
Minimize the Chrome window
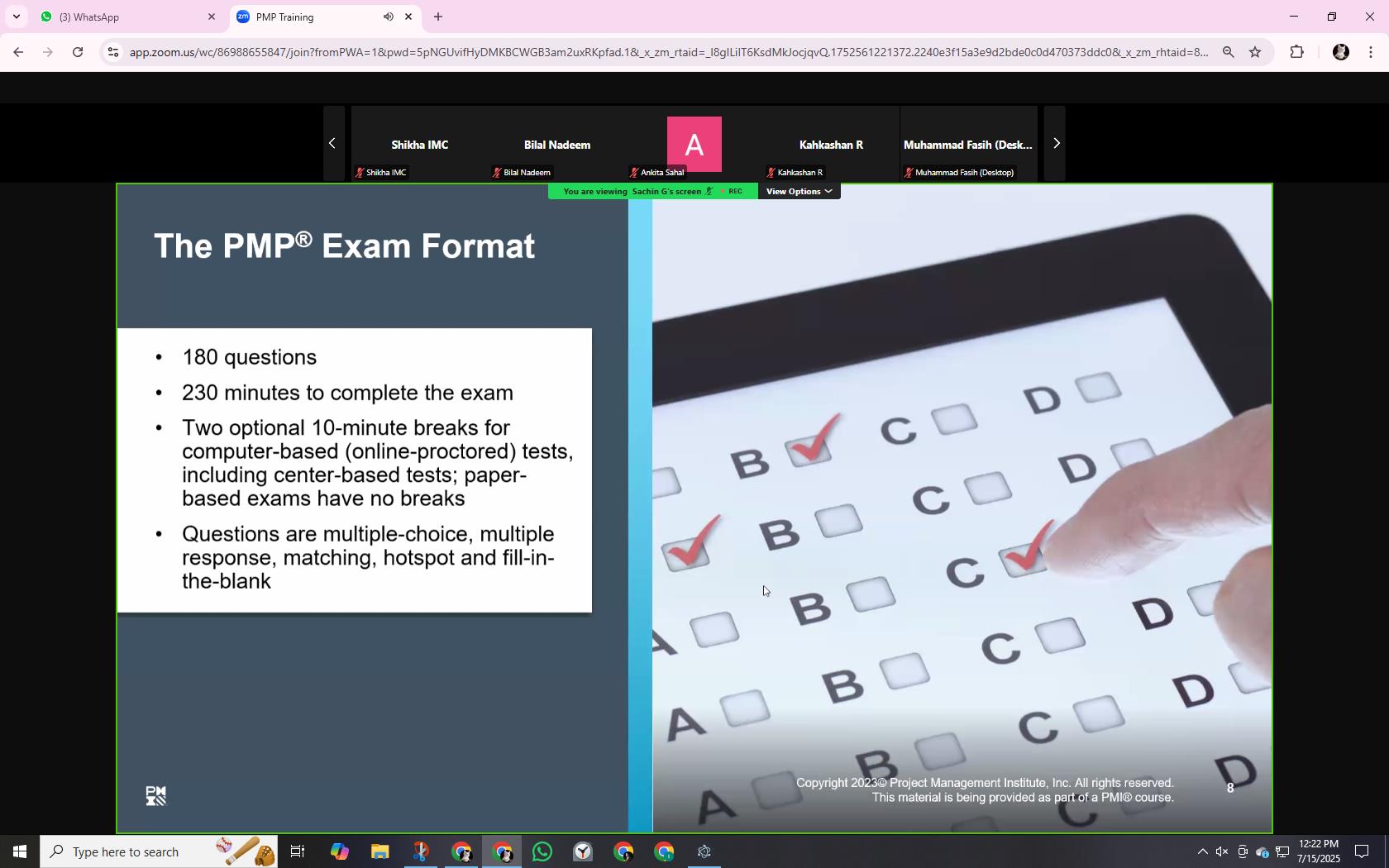(1294, 17)
